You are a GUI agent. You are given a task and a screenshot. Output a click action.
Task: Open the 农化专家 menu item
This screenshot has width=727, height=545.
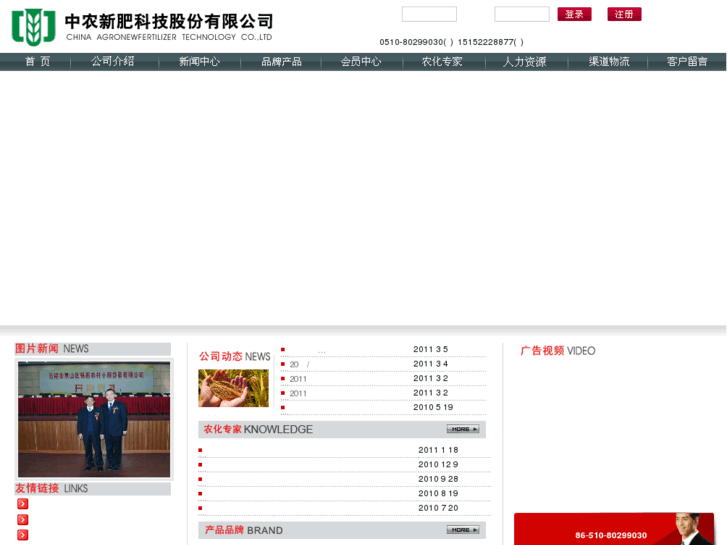point(442,62)
